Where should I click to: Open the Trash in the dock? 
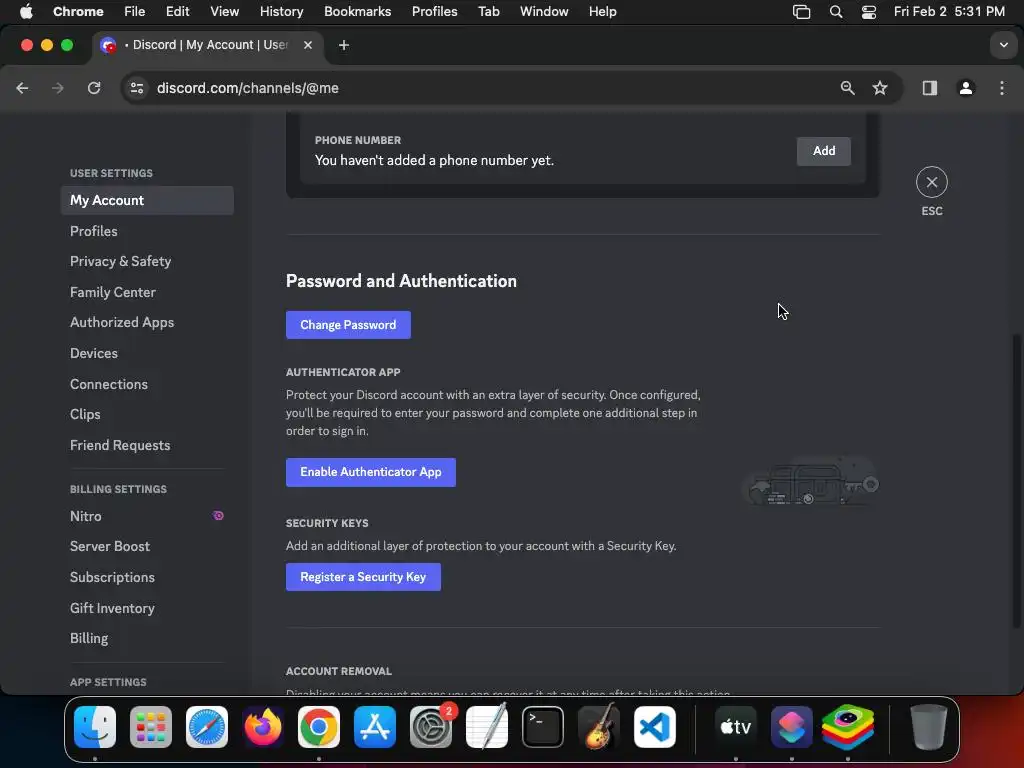[x=928, y=727]
